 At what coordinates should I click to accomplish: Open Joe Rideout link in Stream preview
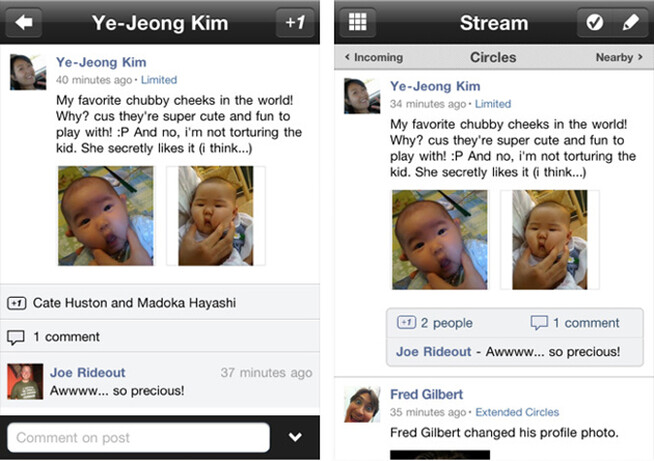click(433, 352)
